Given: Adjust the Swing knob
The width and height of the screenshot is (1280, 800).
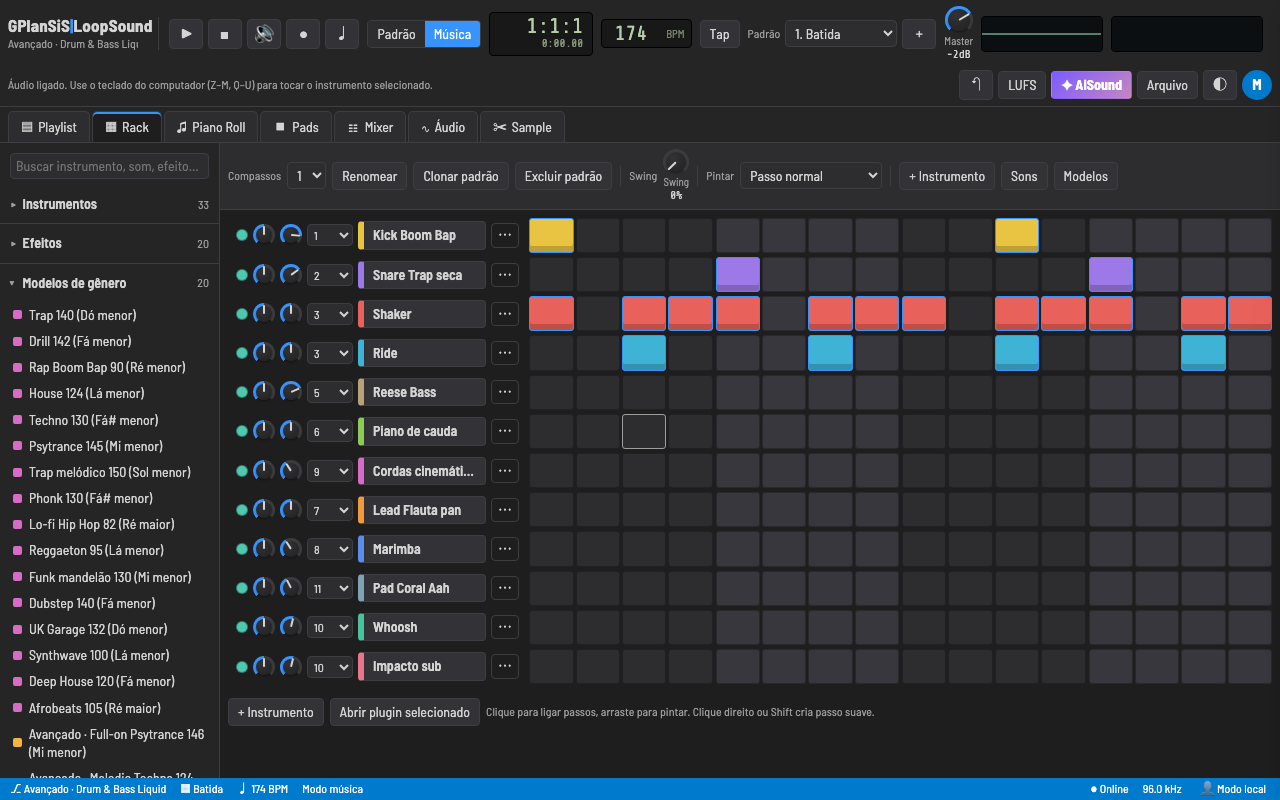Looking at the screenshot, I should tap(676, 162).
